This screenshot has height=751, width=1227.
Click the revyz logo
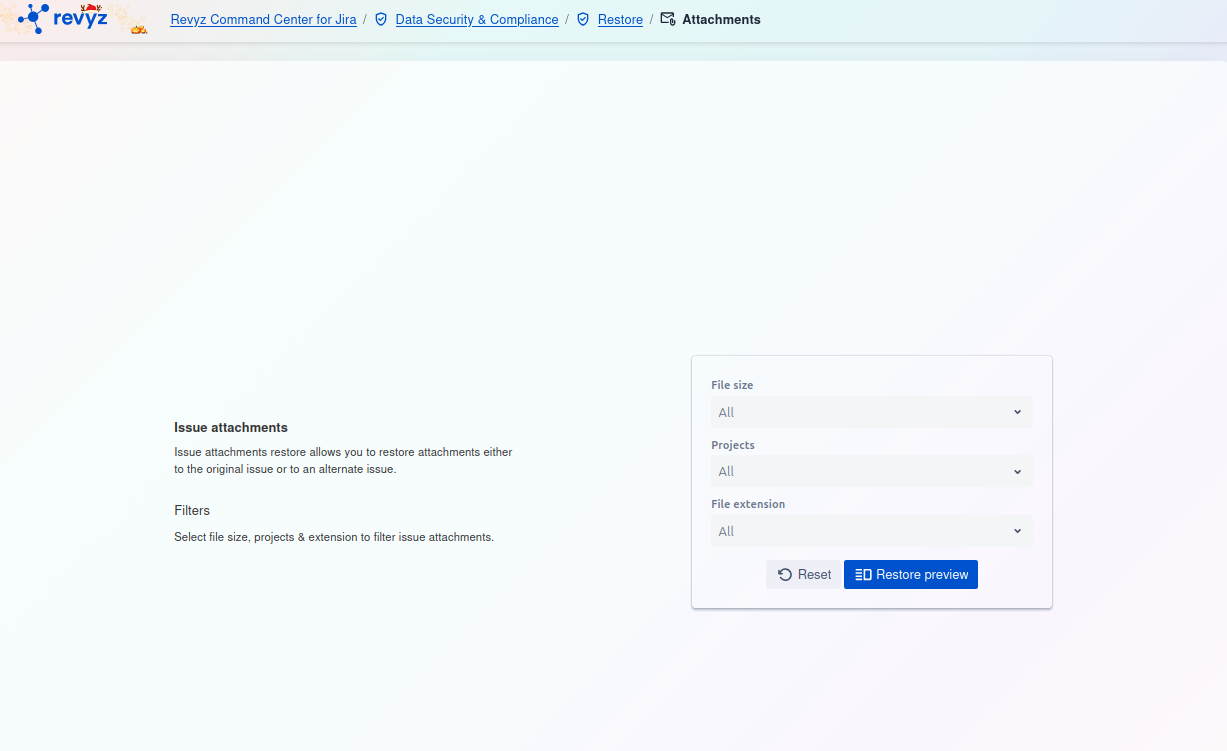(62, 18)
